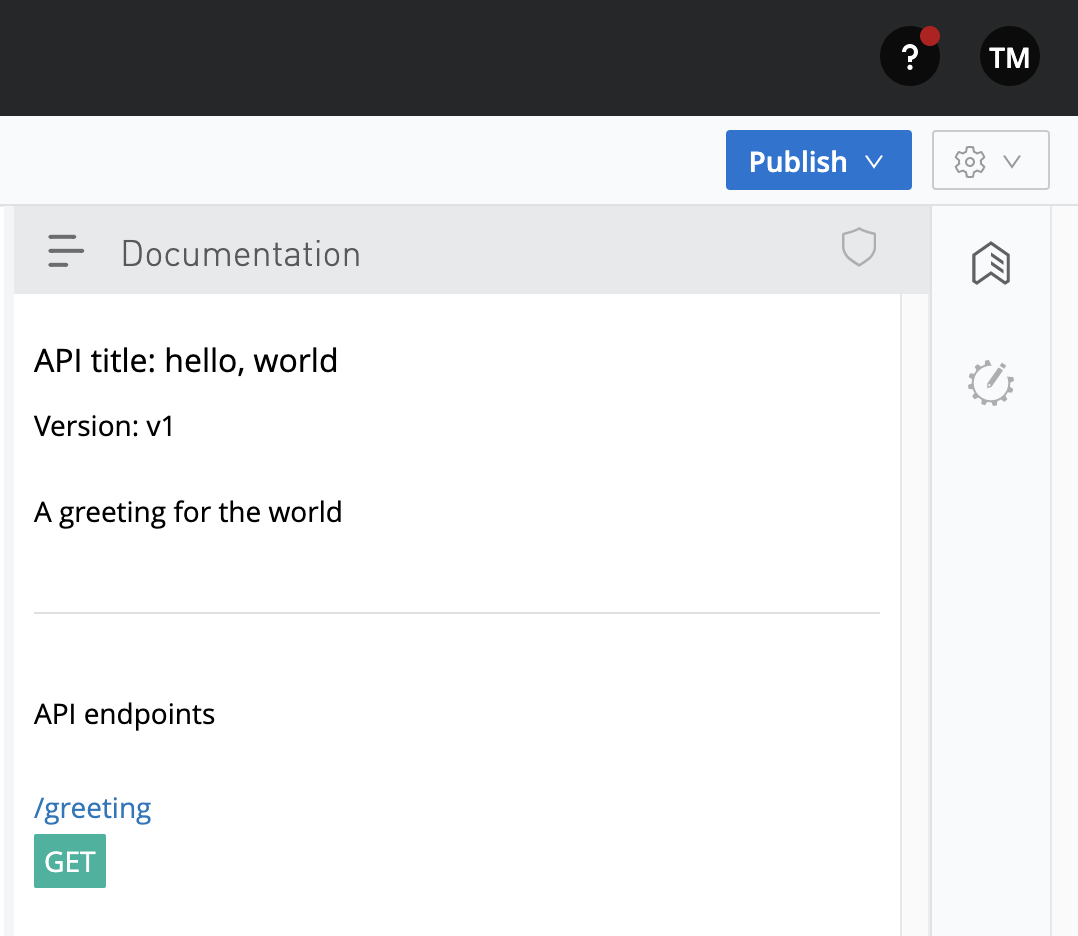The width and height of the screenshot is (1078, 936).
Task: Click the red notification badge on help
Action: point(930,37)
